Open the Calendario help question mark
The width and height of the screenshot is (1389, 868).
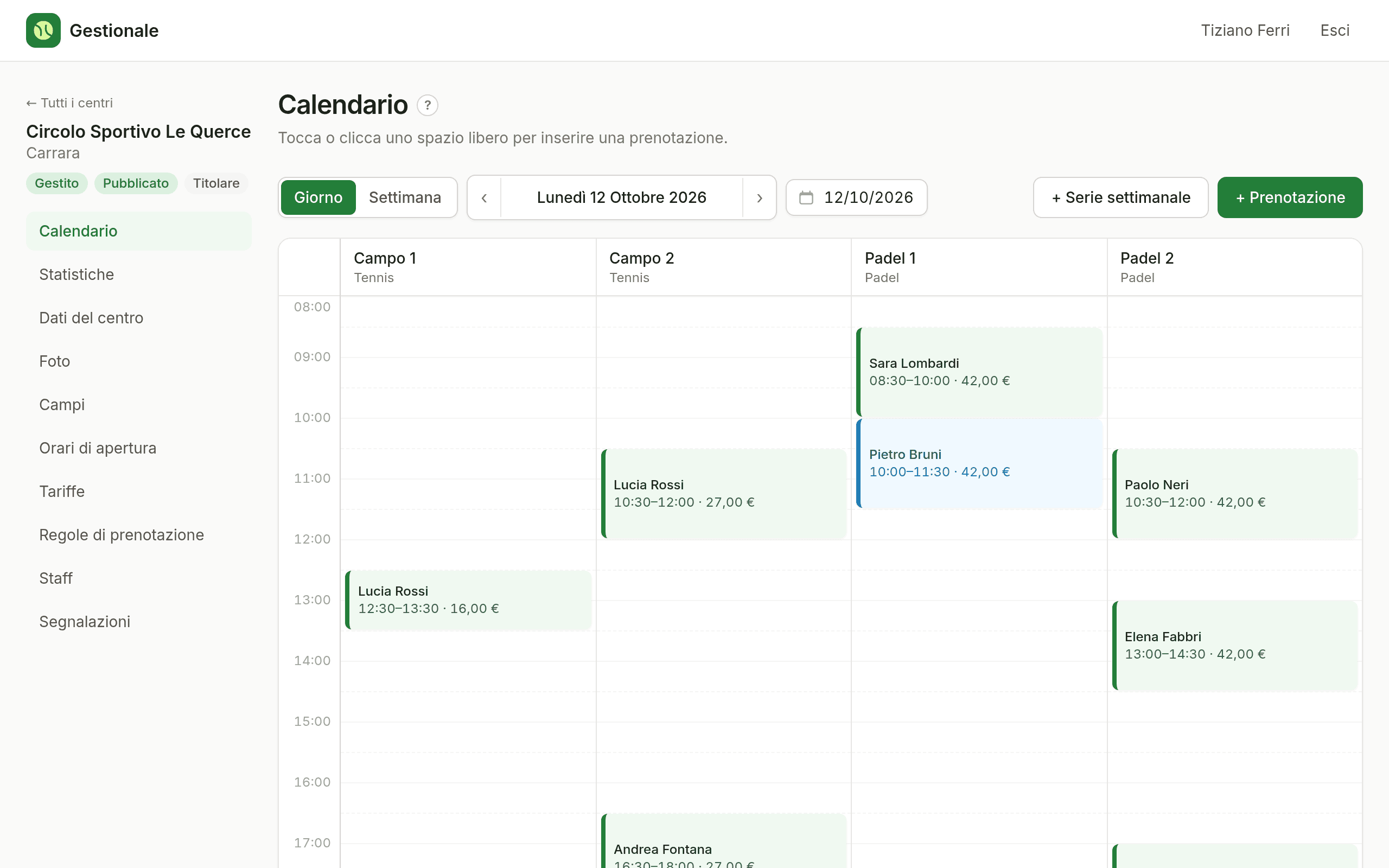[427, 106]
